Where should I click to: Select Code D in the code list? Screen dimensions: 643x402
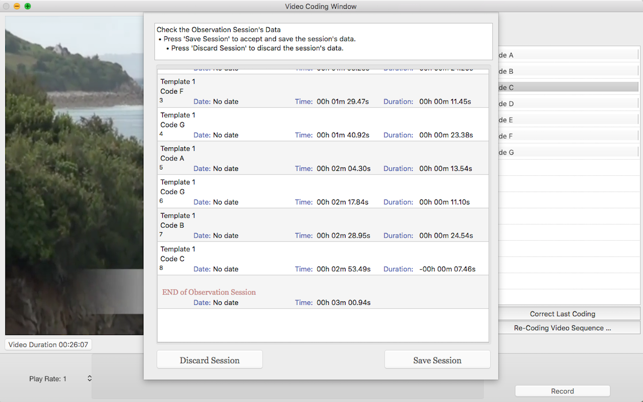(568, 103)
